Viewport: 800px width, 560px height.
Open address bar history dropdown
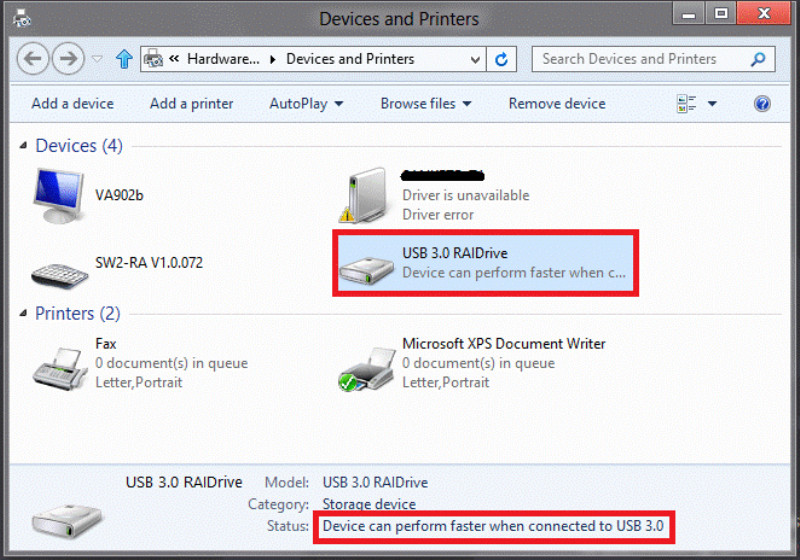tap(475, 60)
